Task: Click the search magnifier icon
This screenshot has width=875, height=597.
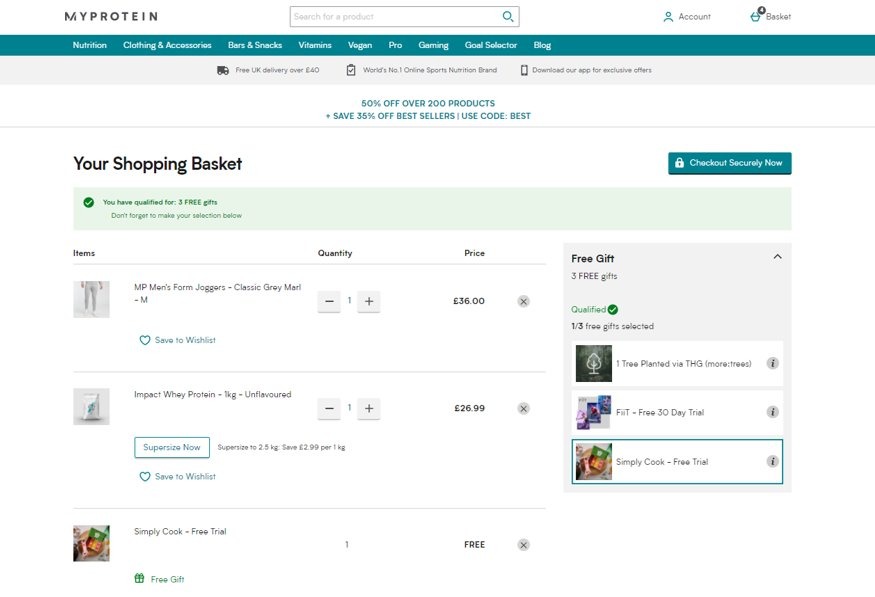Action: (x=508, y=16)
